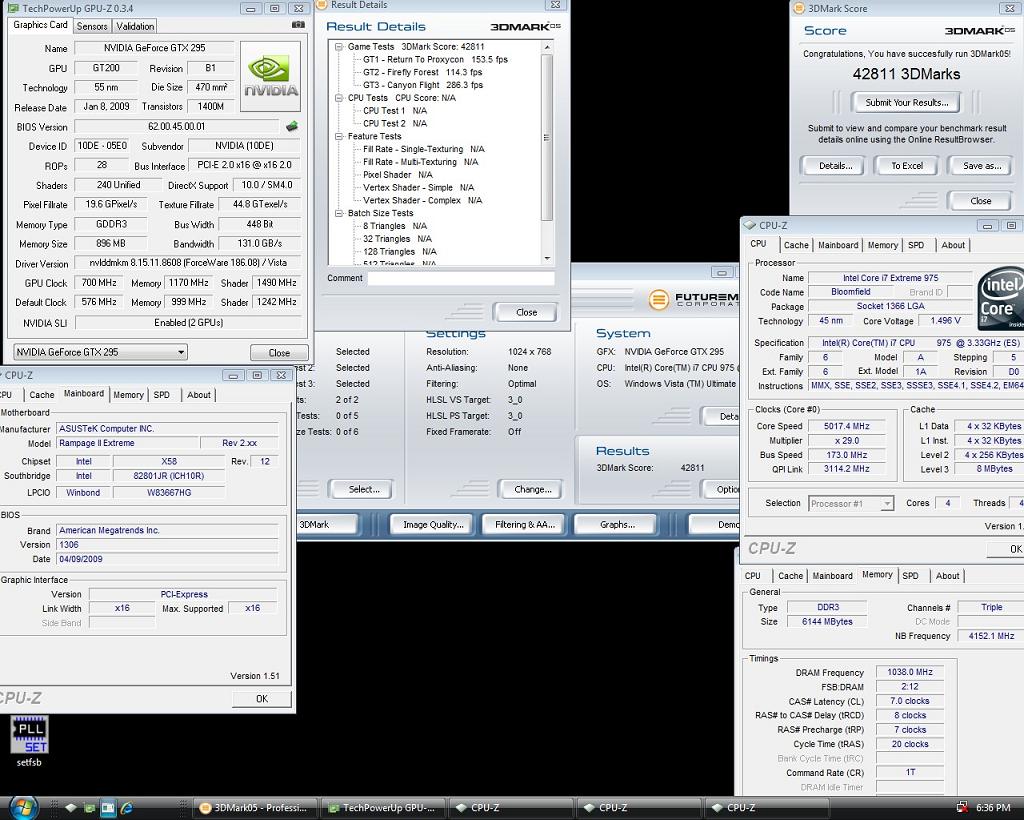Select GT2 - Firefly Forest result row
1024x820 pixels.
[423, 72]
